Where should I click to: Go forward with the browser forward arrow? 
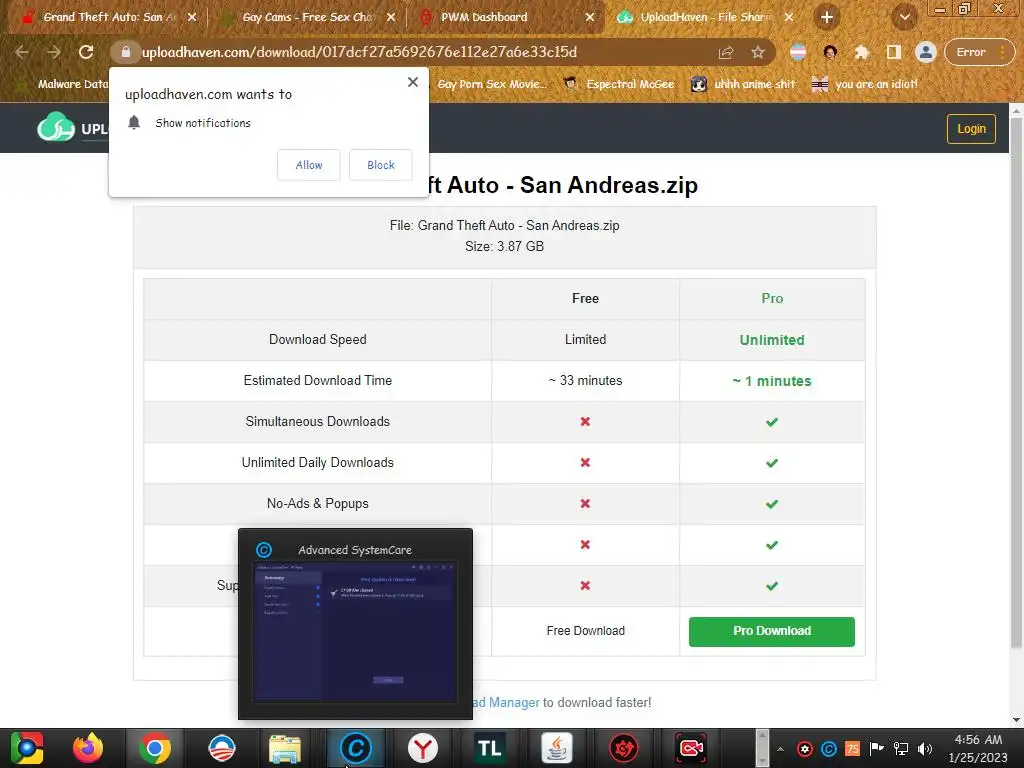[x=54, y=52]
